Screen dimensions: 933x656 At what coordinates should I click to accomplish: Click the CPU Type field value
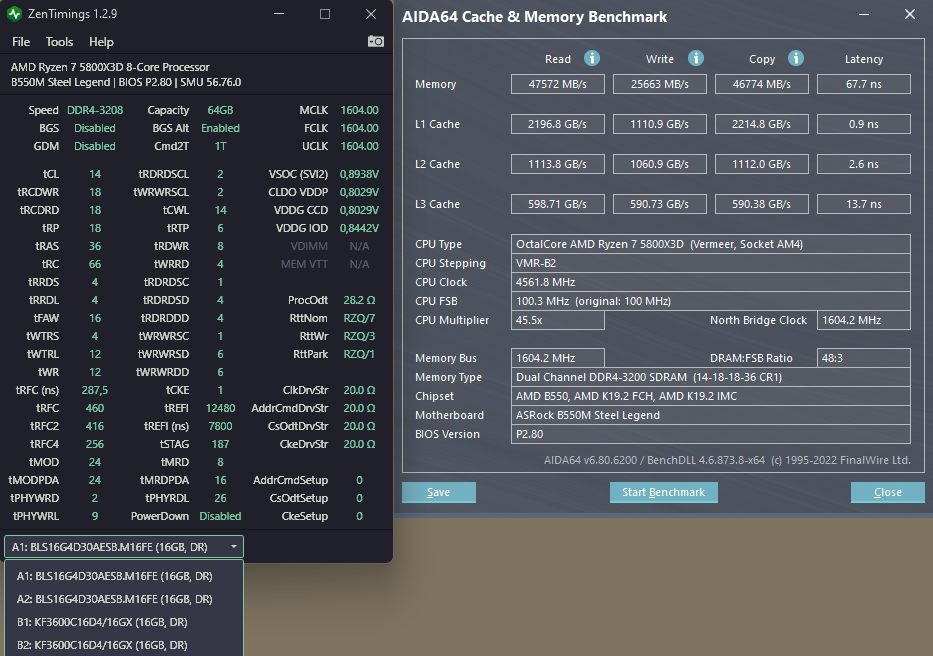click(x=710, y=244)
